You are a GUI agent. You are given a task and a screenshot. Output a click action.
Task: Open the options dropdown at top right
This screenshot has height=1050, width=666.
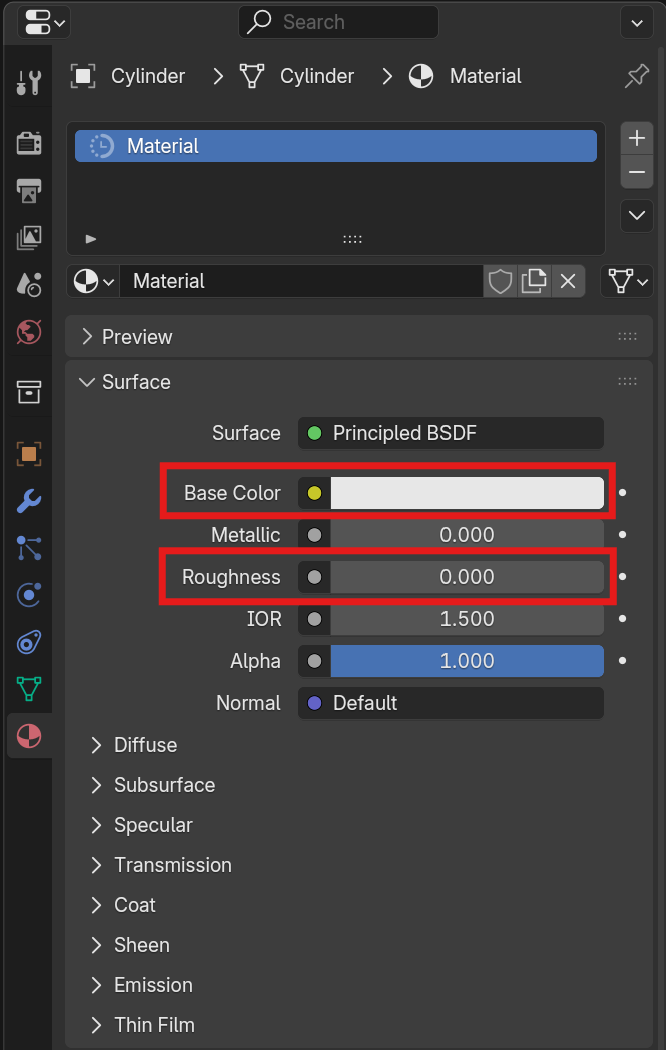[637, 23]
